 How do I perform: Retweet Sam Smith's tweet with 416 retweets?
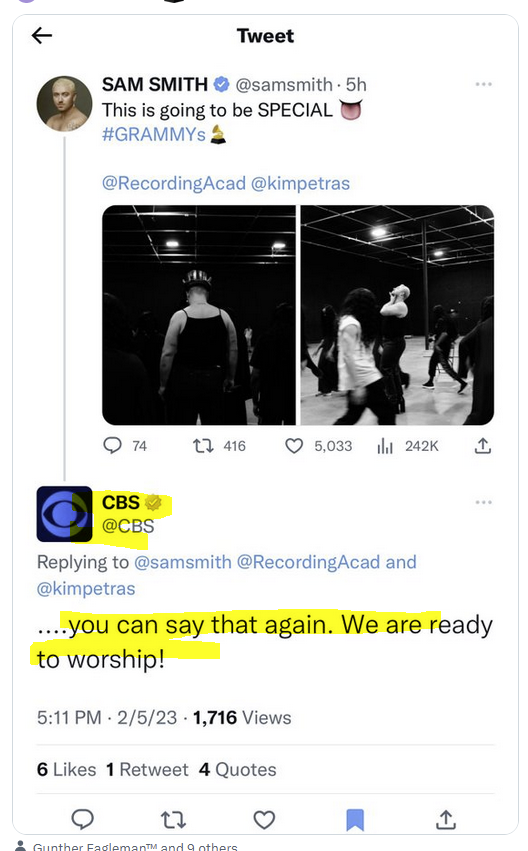[x=203, y=446]
